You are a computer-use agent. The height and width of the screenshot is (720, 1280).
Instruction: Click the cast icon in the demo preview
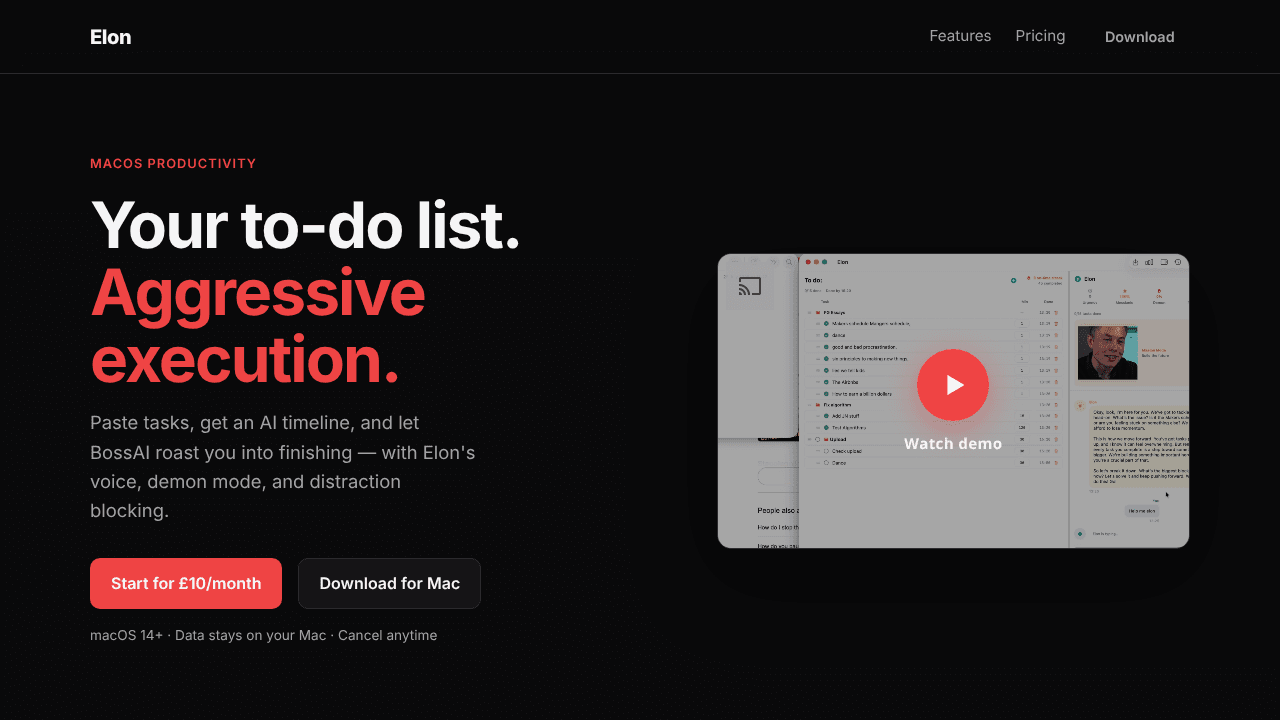coord(750,287)
